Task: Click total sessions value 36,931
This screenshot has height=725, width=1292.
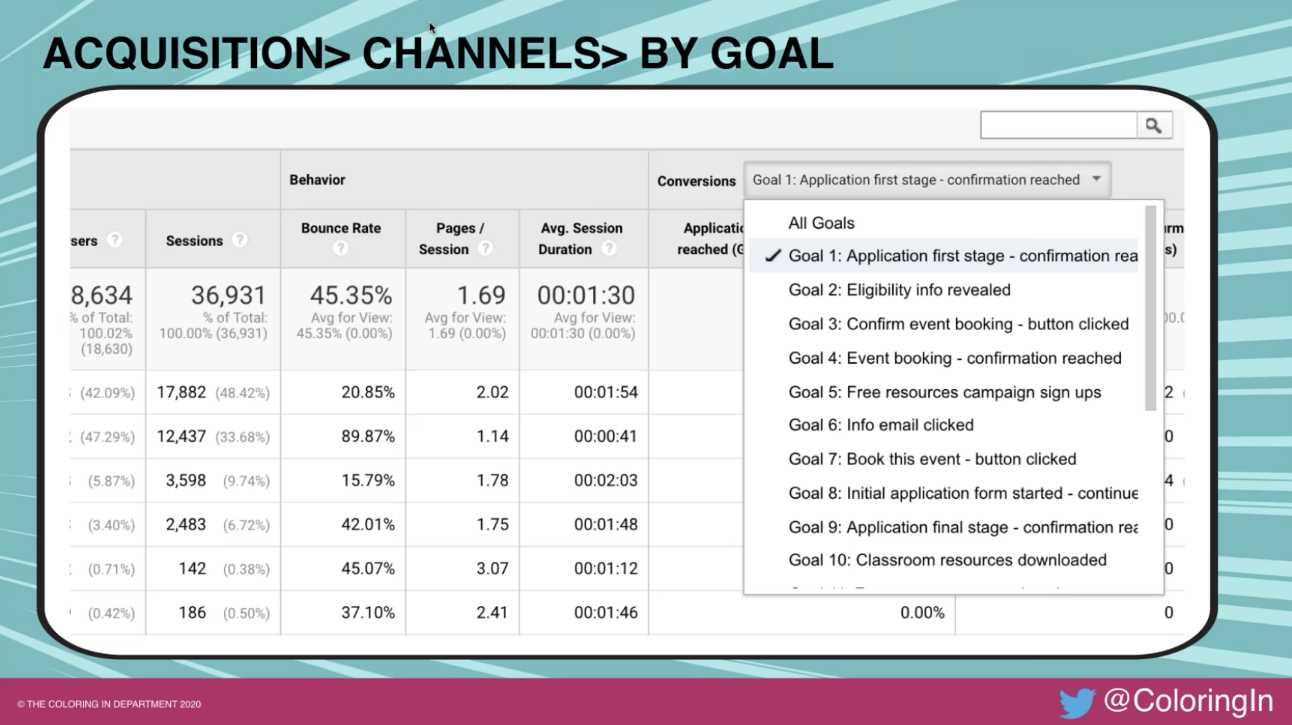Action: coord(229,296)
